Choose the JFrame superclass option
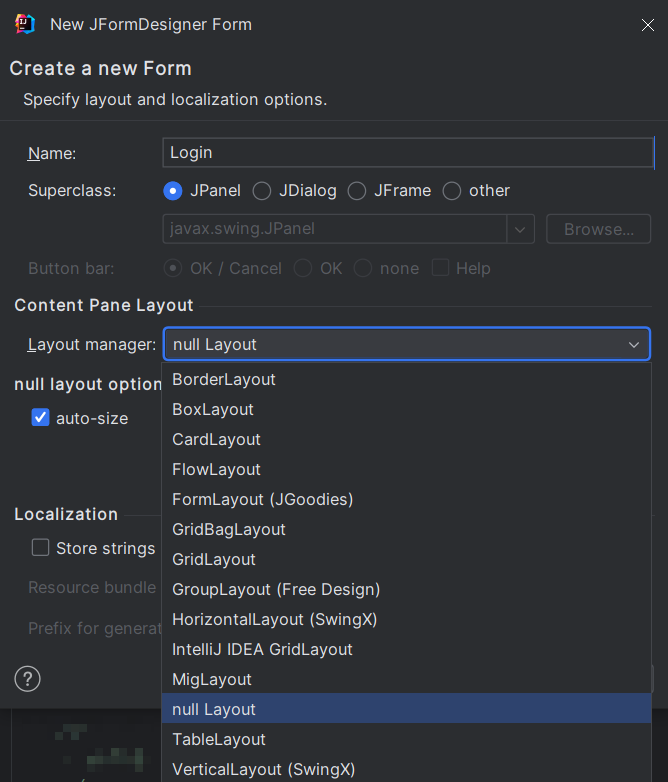Image resolution: width=668 pixels, height=782 pixels. point(357,190)
